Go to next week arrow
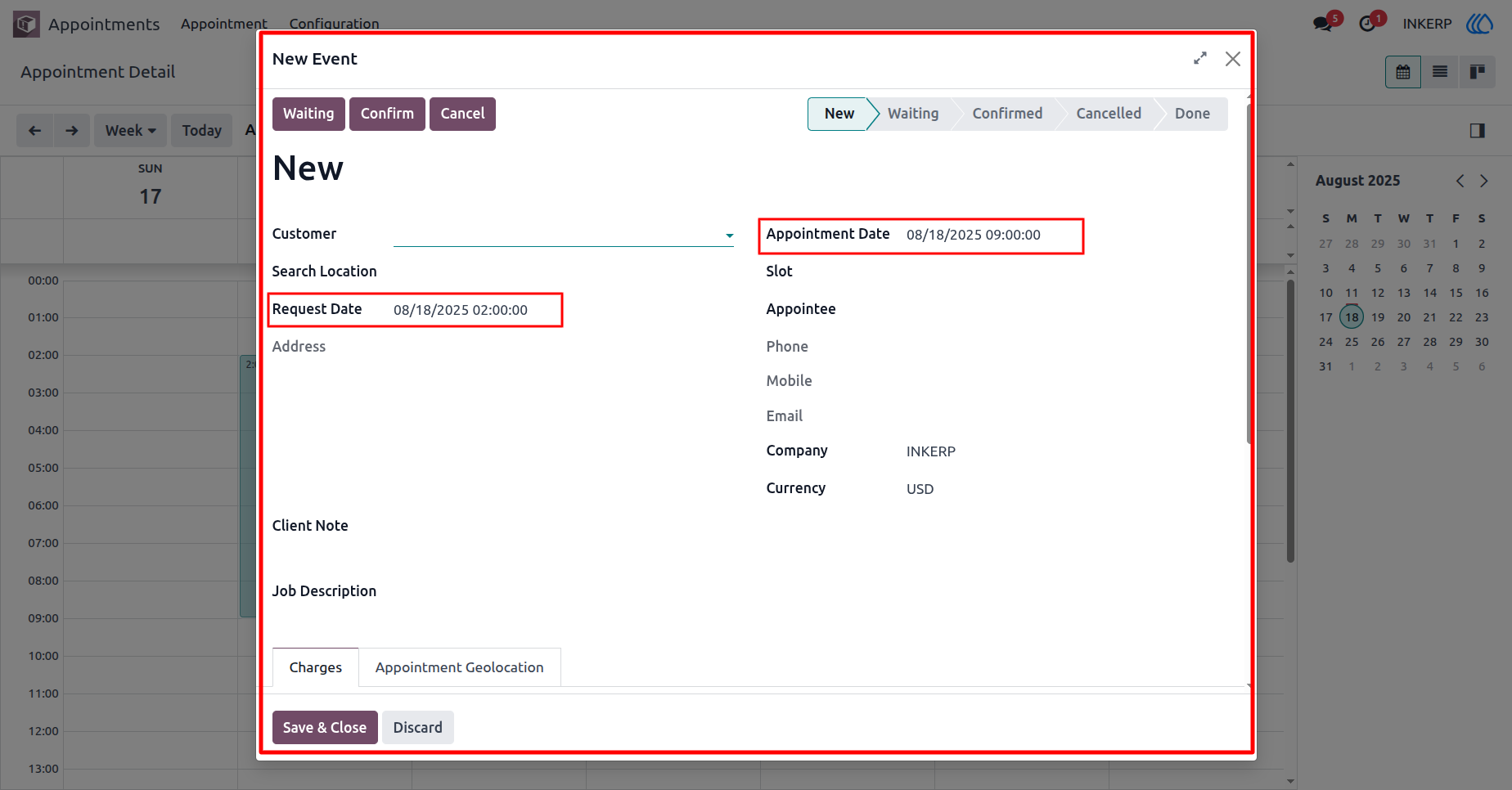1512x790 pixels. pyautogui.click(x=72, y=131)
